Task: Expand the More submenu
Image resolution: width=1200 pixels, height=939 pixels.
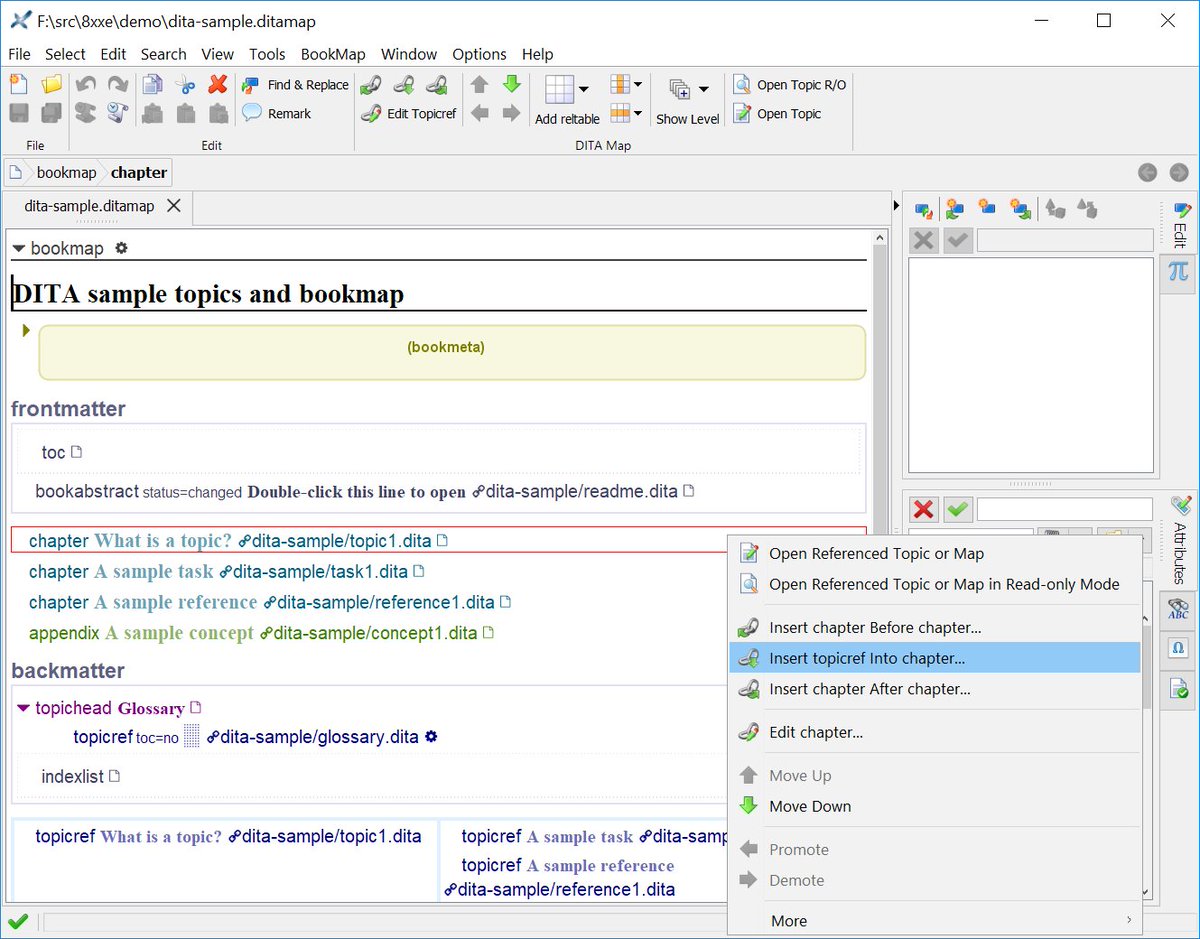Action: (x=935, y=920)
